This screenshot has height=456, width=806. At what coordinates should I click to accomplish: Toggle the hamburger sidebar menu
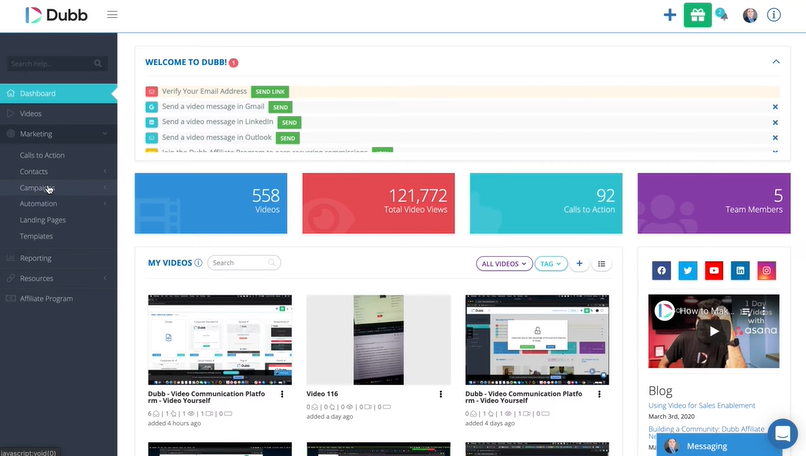pyautogui.click(x=112, y=14)
